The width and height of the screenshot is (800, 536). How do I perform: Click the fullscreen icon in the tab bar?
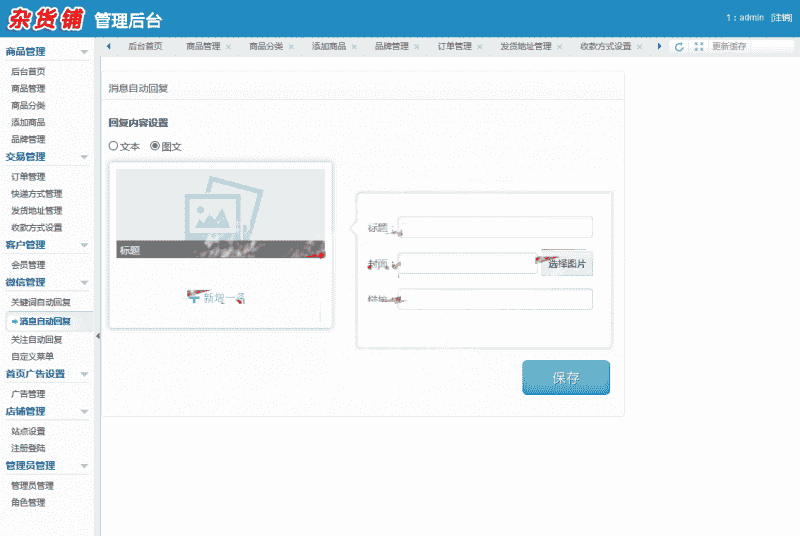[699, 47]
